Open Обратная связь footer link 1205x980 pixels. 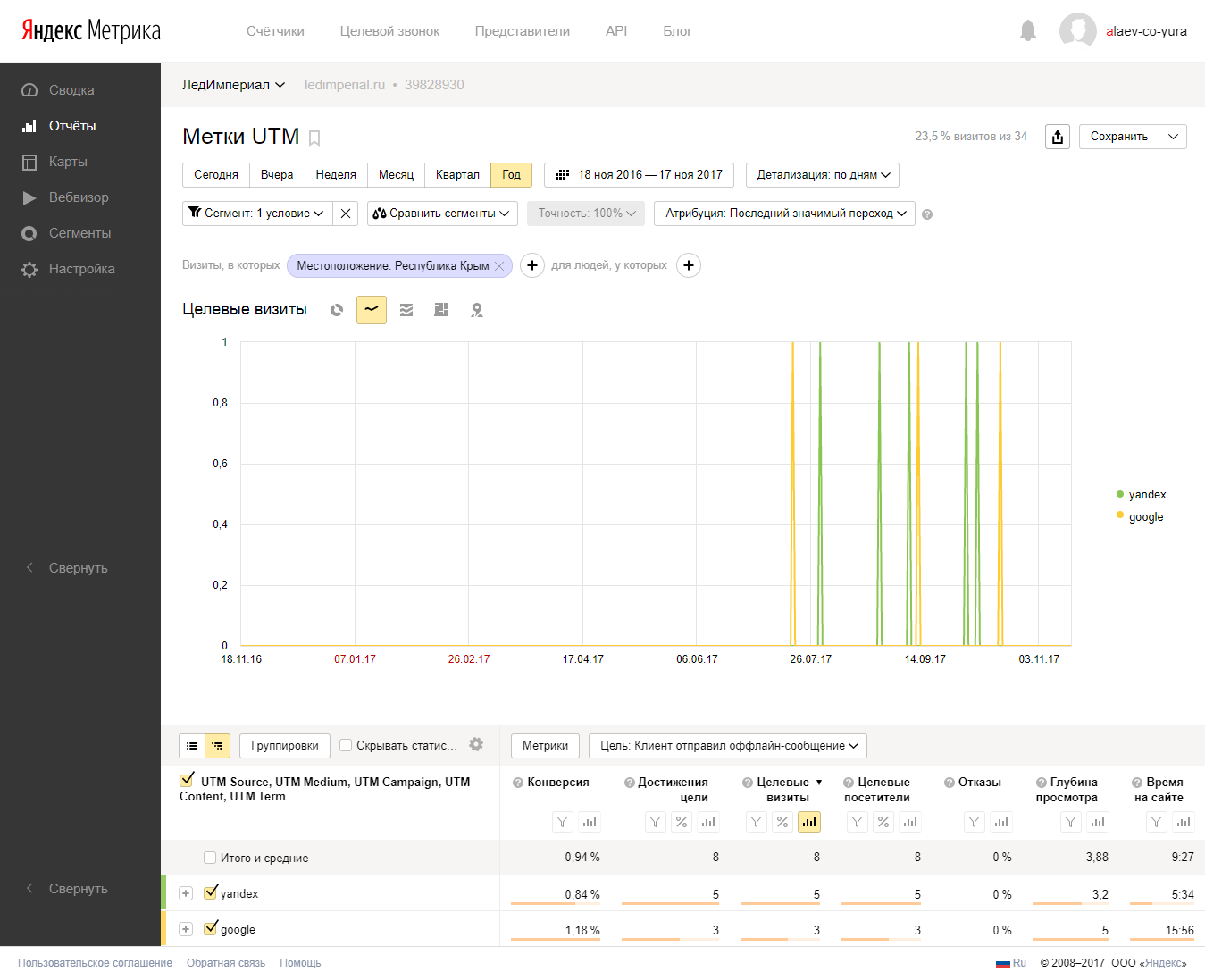(x=226, y=963)
